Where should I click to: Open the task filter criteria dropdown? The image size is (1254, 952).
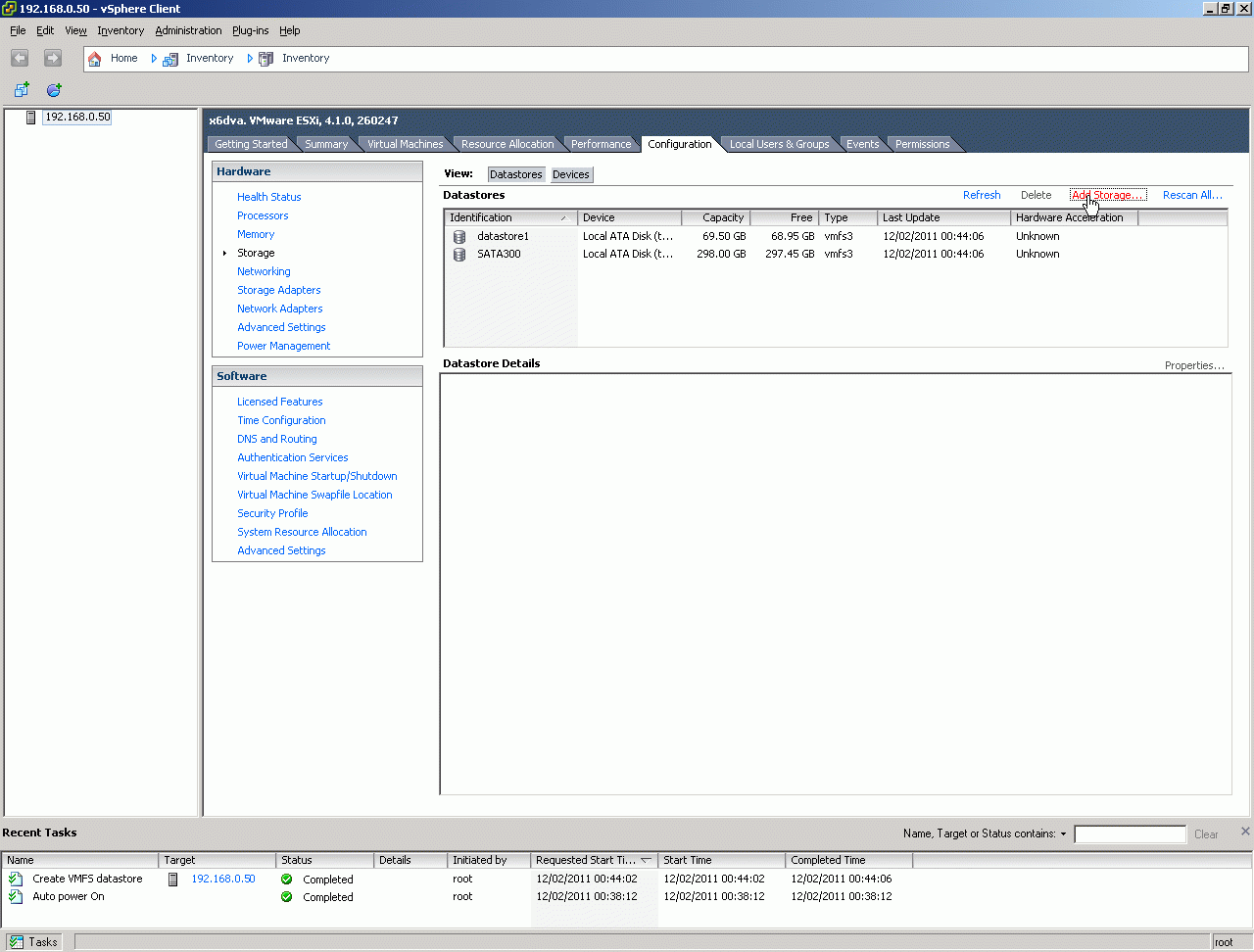1063,834
